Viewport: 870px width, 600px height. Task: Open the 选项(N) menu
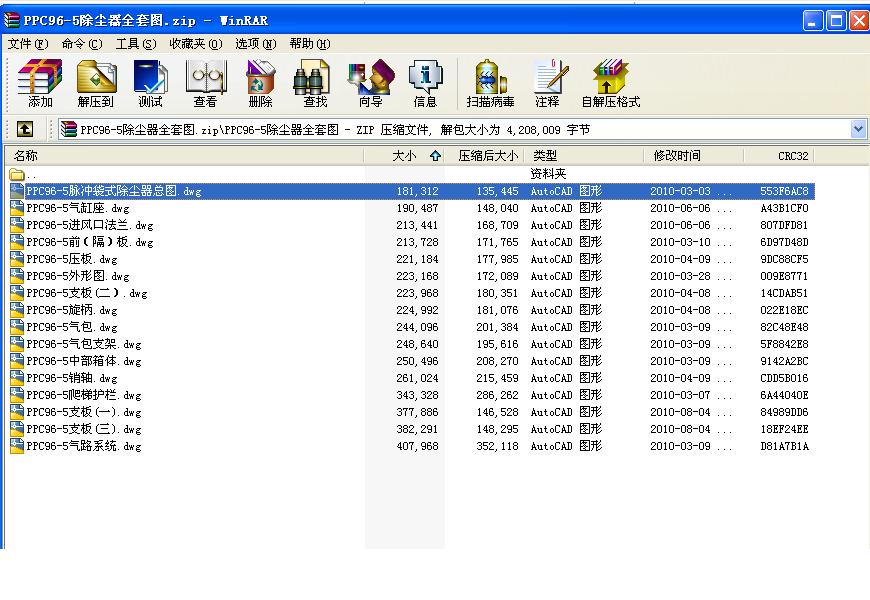tap(255, 44)
